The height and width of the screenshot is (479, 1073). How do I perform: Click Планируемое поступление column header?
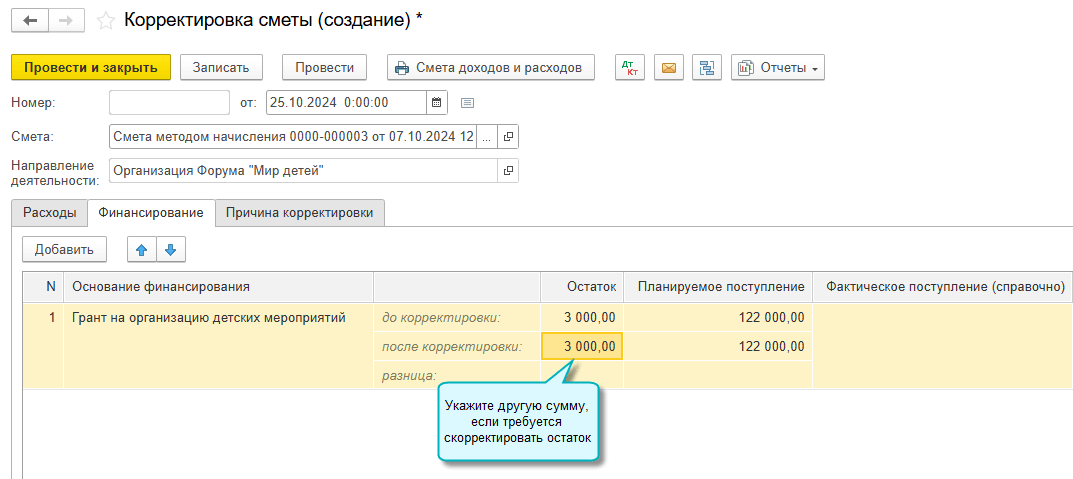click(718, 287)
